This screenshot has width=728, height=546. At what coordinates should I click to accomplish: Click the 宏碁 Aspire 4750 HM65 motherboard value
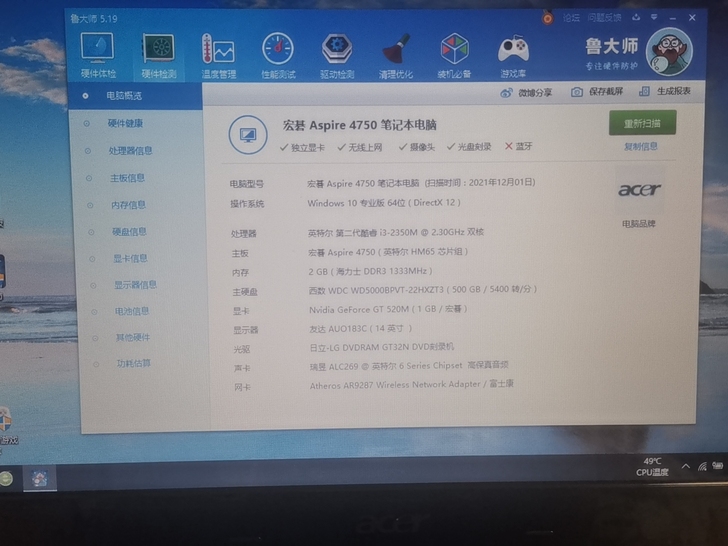388,252
